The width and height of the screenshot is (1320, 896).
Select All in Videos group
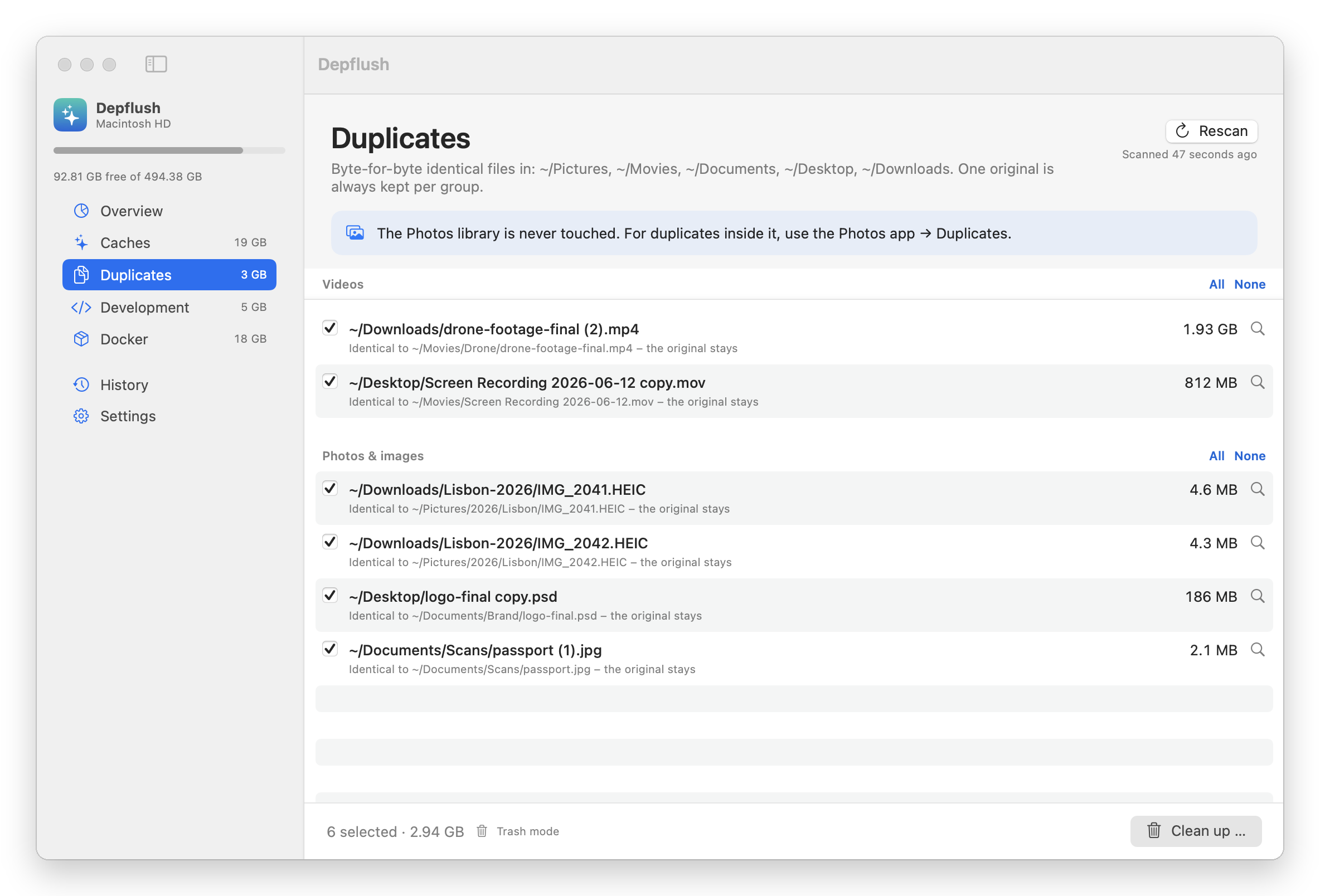pos(1216,285)
